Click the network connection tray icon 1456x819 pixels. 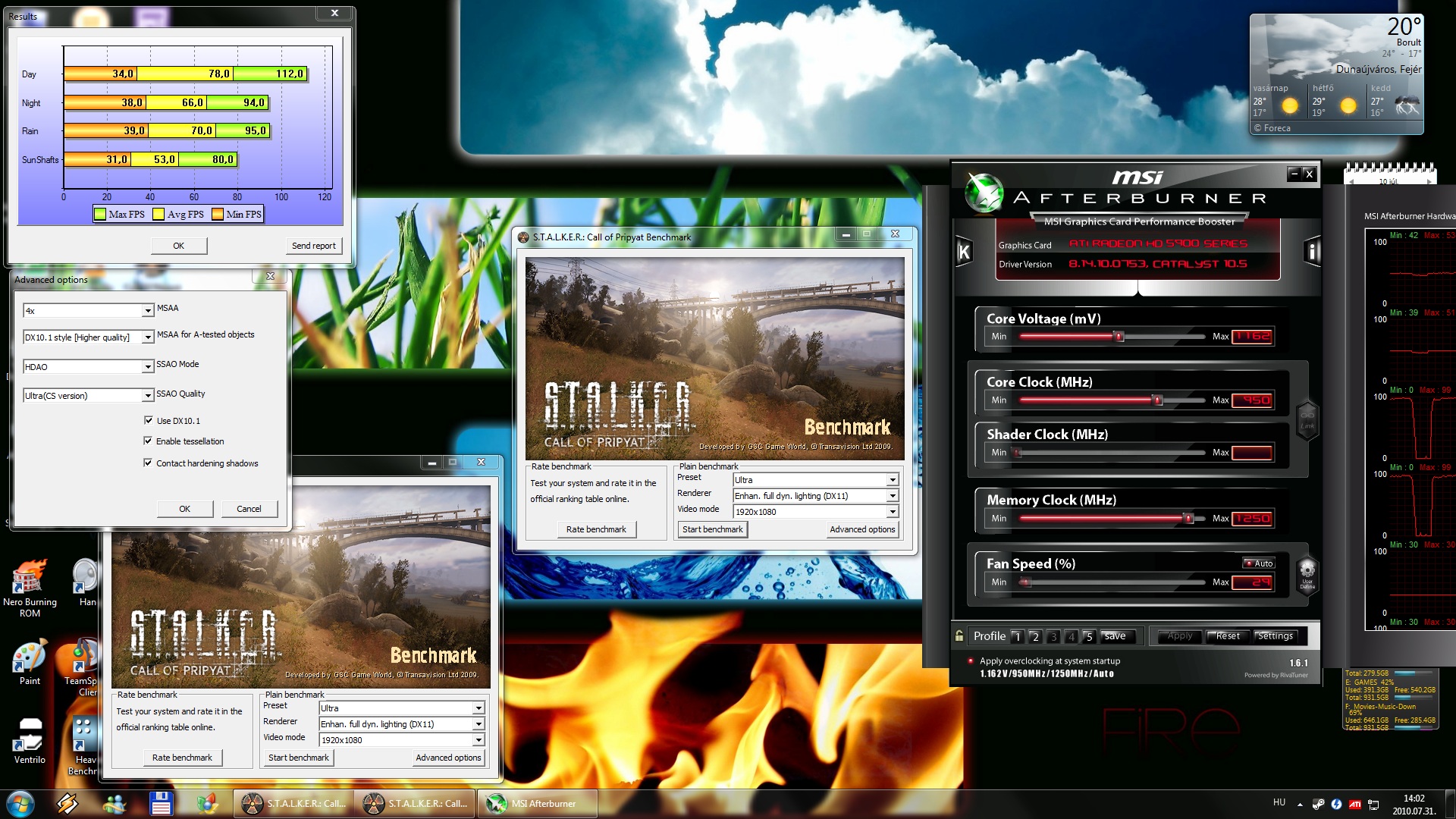click(1373, 804)
